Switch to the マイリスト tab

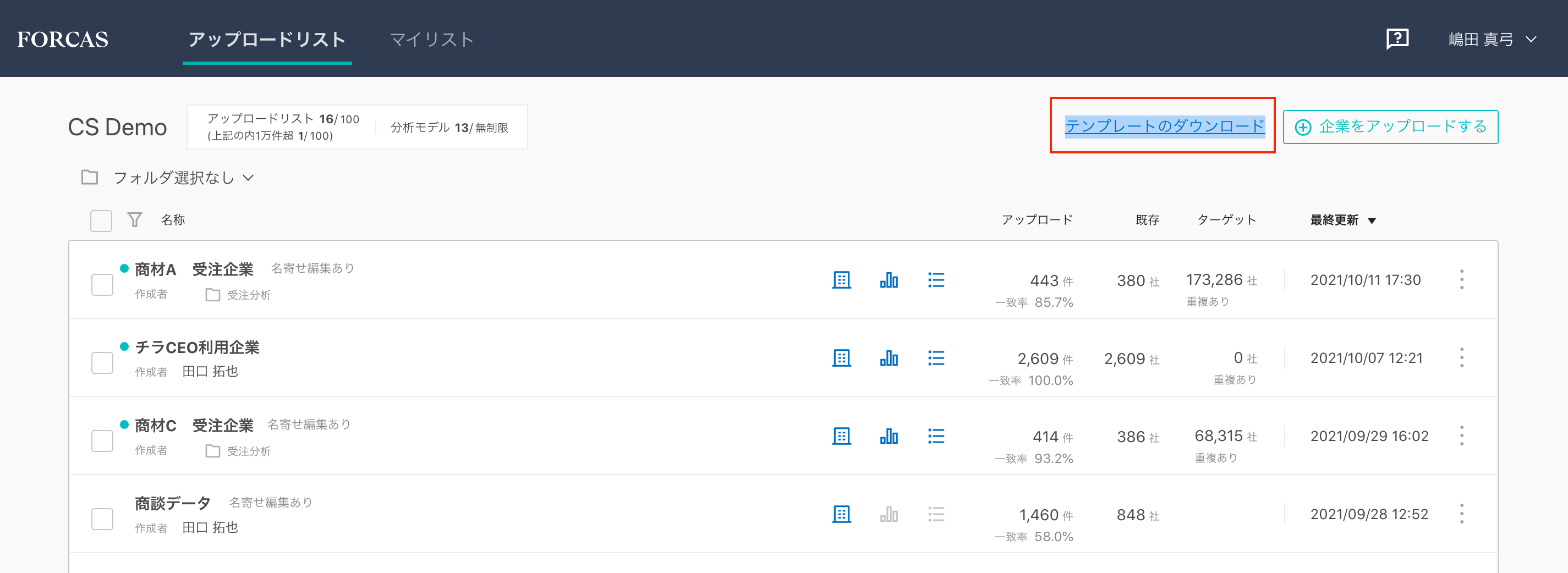coord(431,40)
